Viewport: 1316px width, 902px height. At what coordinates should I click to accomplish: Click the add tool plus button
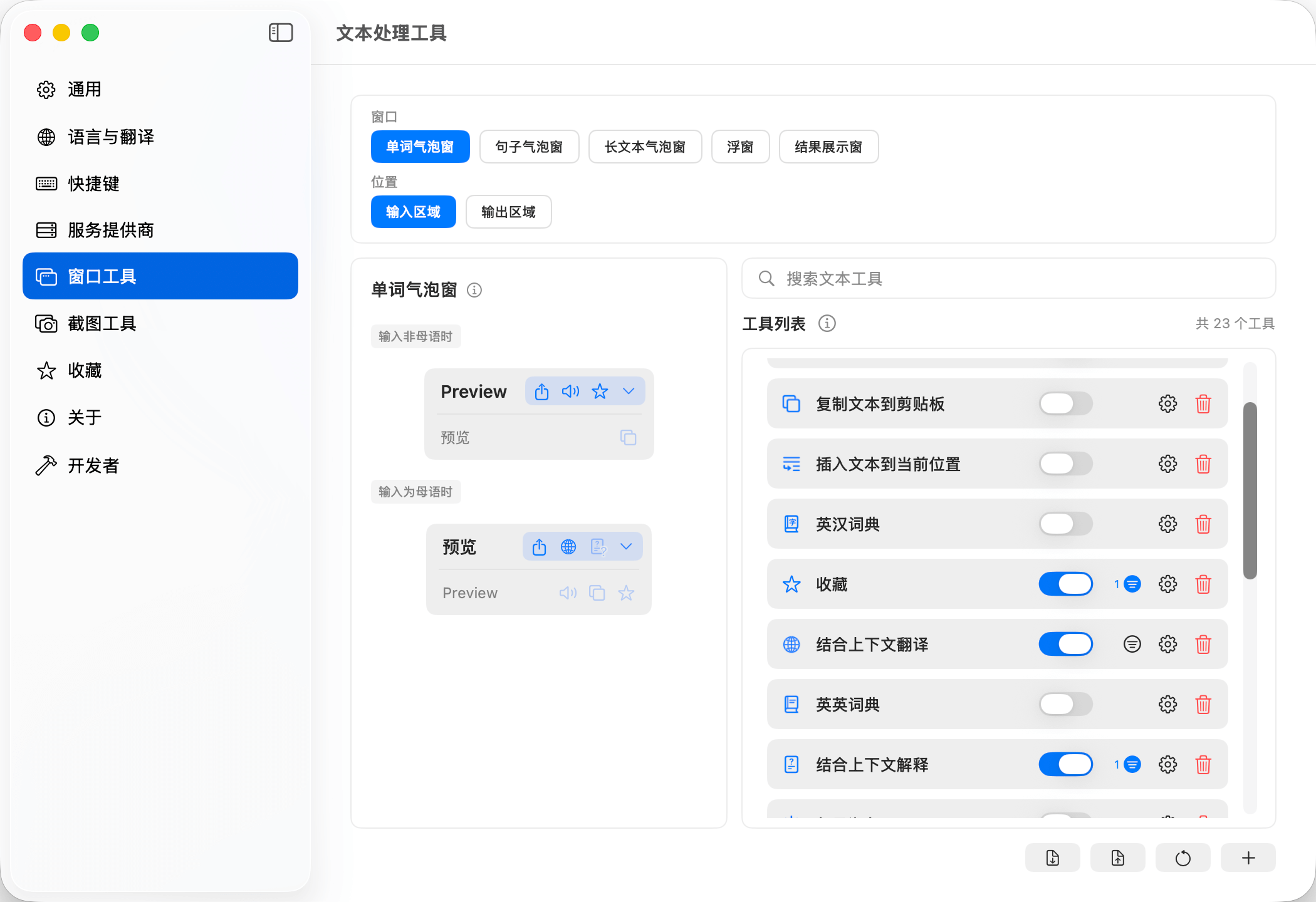coord(1248,858)
